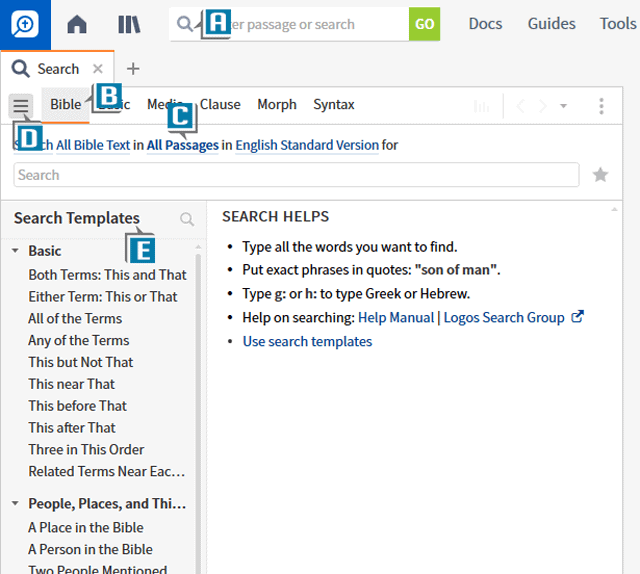Switch to the Morph search tab
Image resolution: width=640 pixels, height=574 pixels.
click(276, 104)
